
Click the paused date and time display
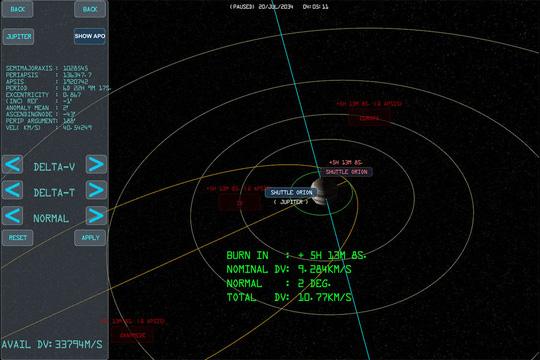tap(279, 7)
